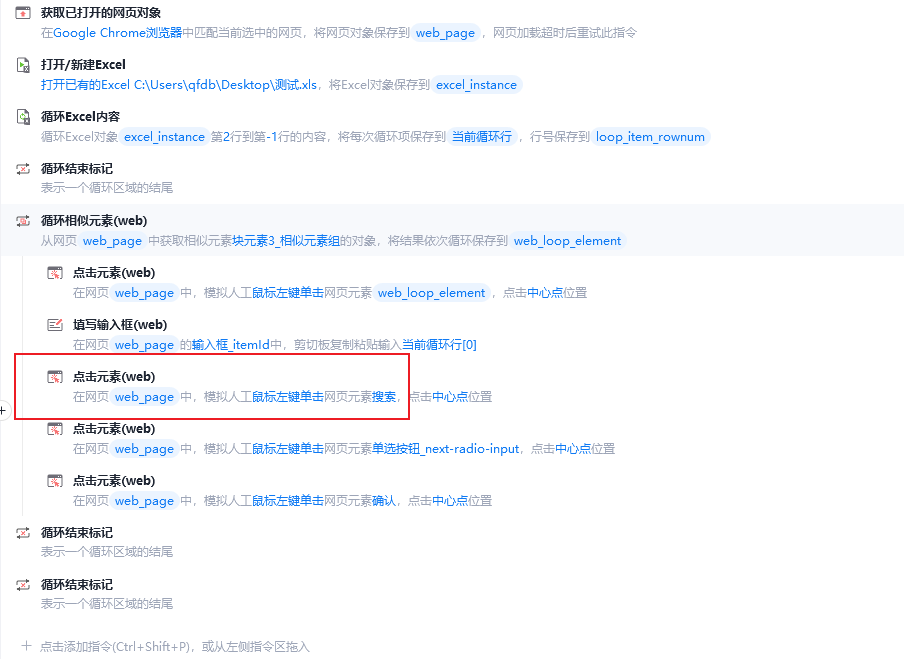Open the 确认 element link
This screenshot has width=904, height=659.
384,500
